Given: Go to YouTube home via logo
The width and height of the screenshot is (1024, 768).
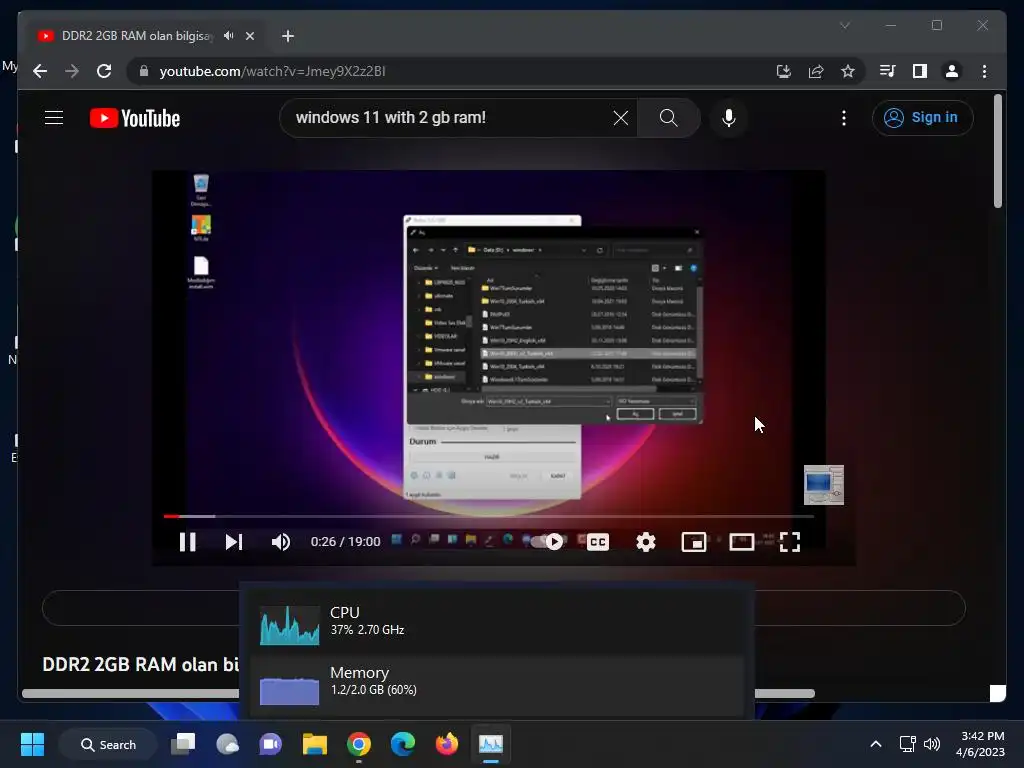Looking at the screenshot, I should [x=135, y=118].
